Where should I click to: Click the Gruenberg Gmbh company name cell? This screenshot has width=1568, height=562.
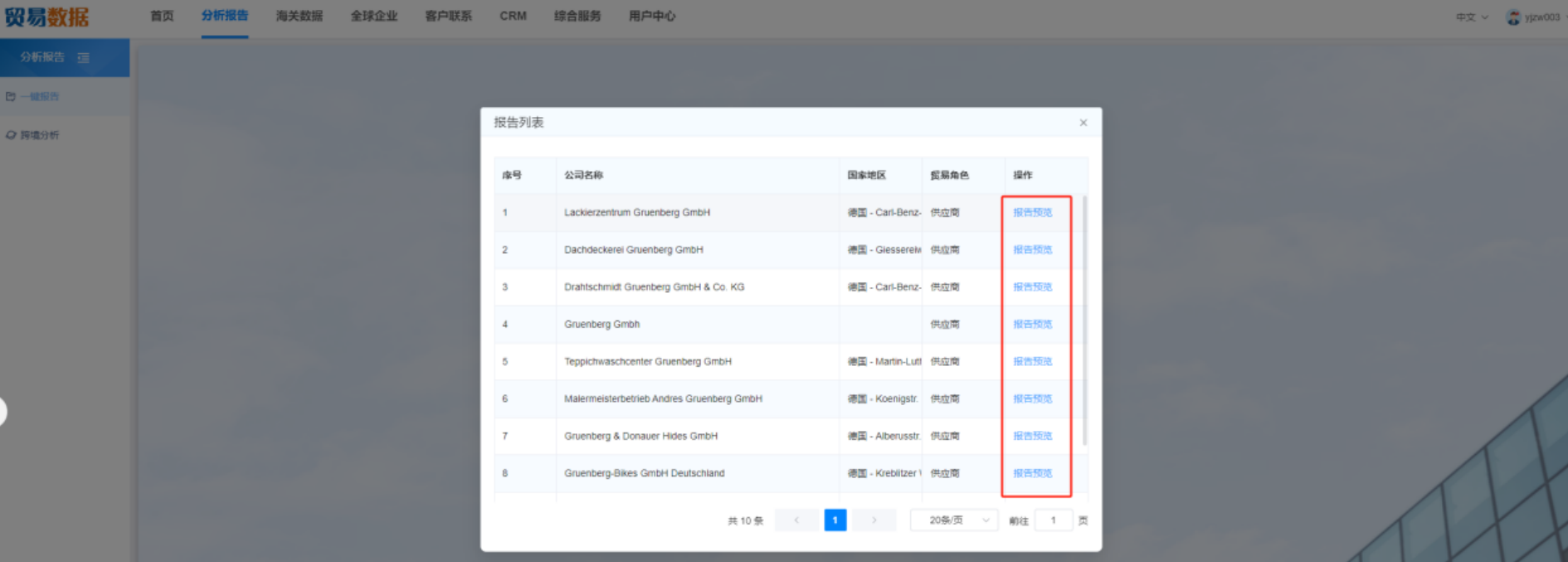click(602, 325)
